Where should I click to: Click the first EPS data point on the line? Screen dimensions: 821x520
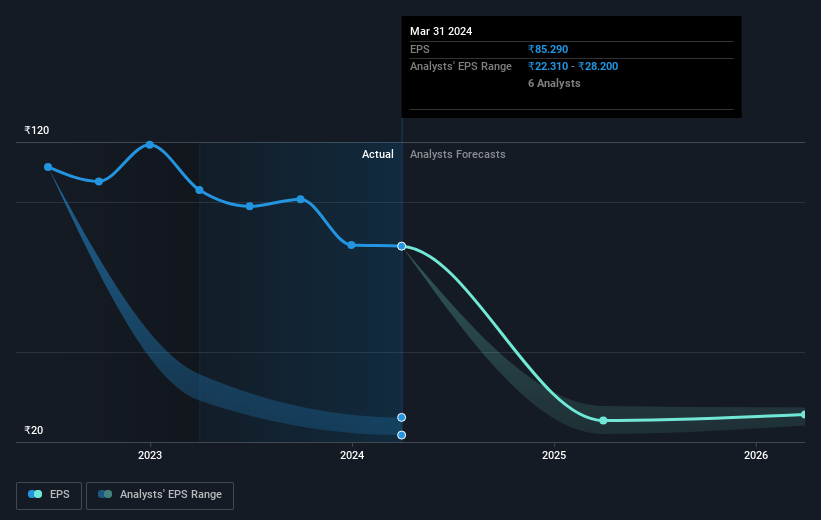point(48,167)
